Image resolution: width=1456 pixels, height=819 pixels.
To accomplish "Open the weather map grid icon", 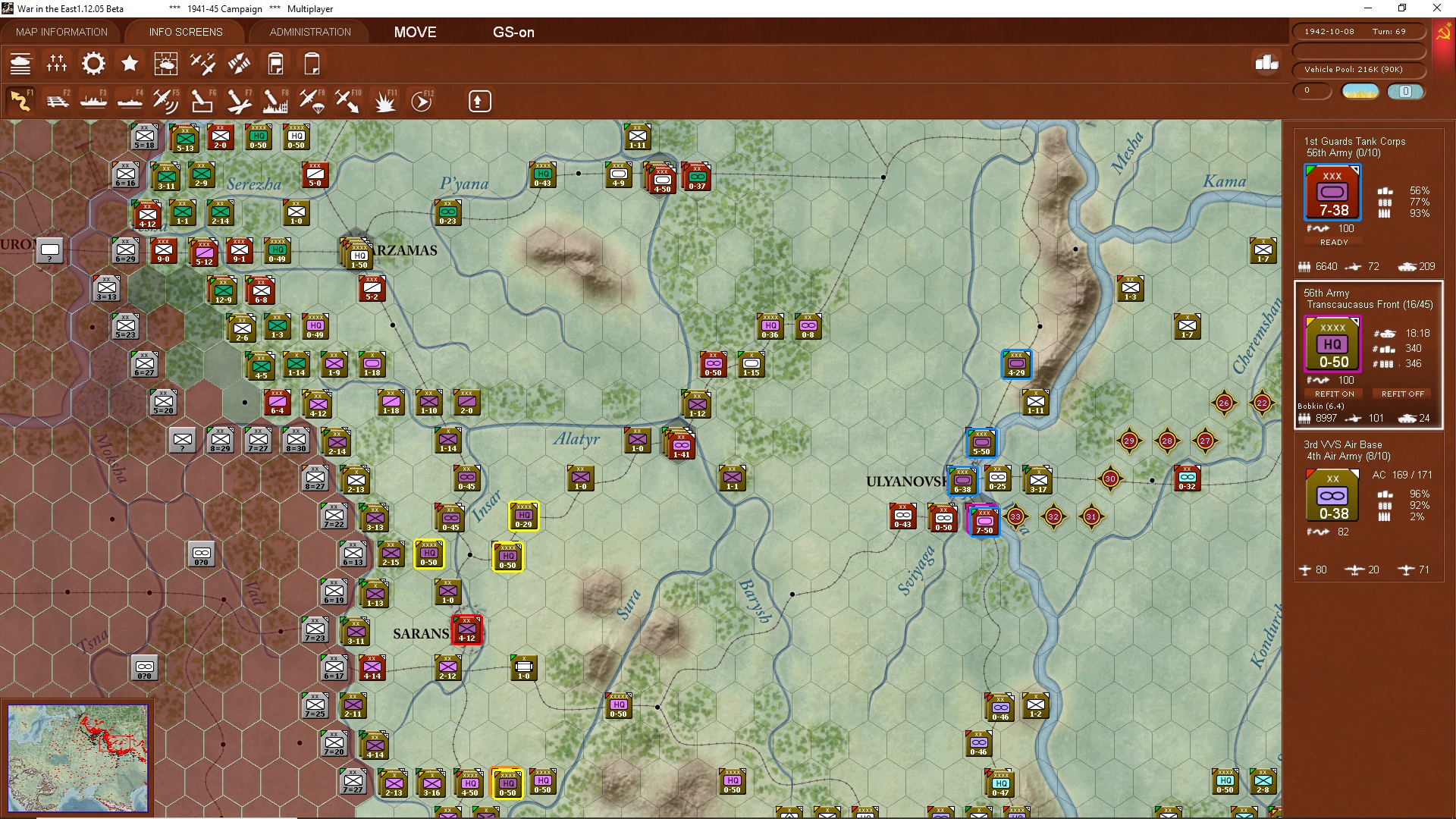I will tap(165, 64).
